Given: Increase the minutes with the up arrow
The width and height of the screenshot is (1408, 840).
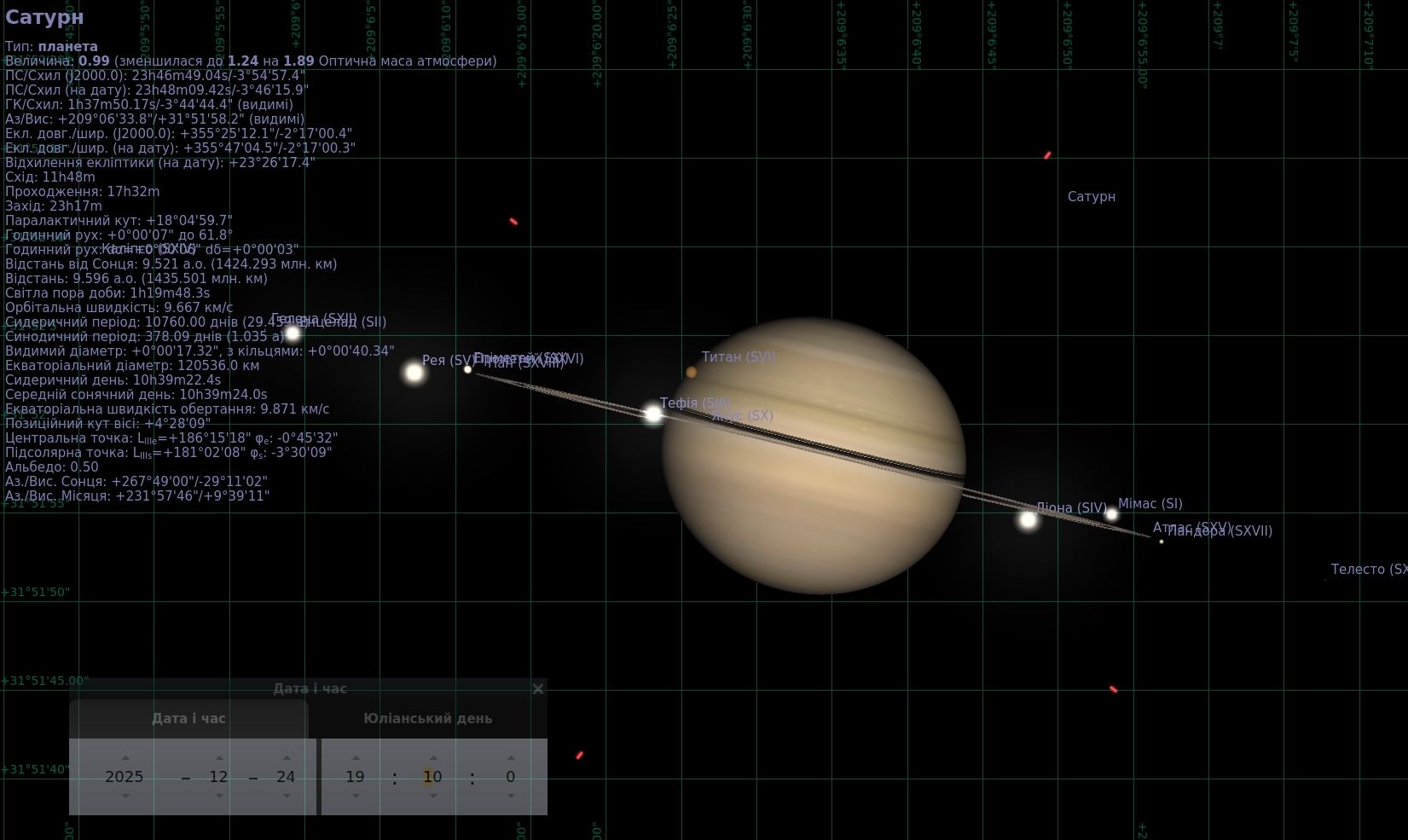Looking at the screenshot, I should [433, 757].
